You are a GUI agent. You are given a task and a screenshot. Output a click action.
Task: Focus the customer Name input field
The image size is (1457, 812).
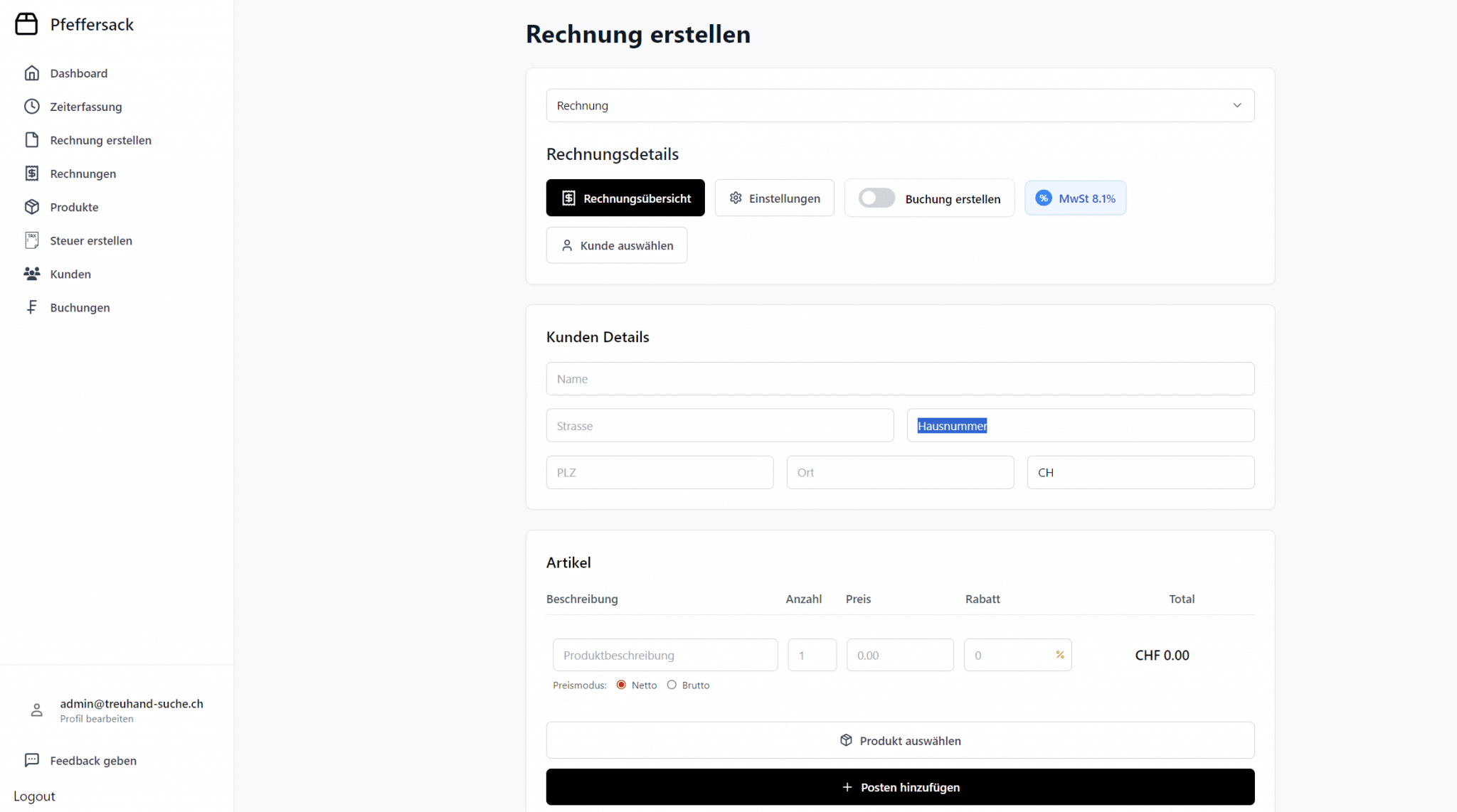click(x=900, y=379)
